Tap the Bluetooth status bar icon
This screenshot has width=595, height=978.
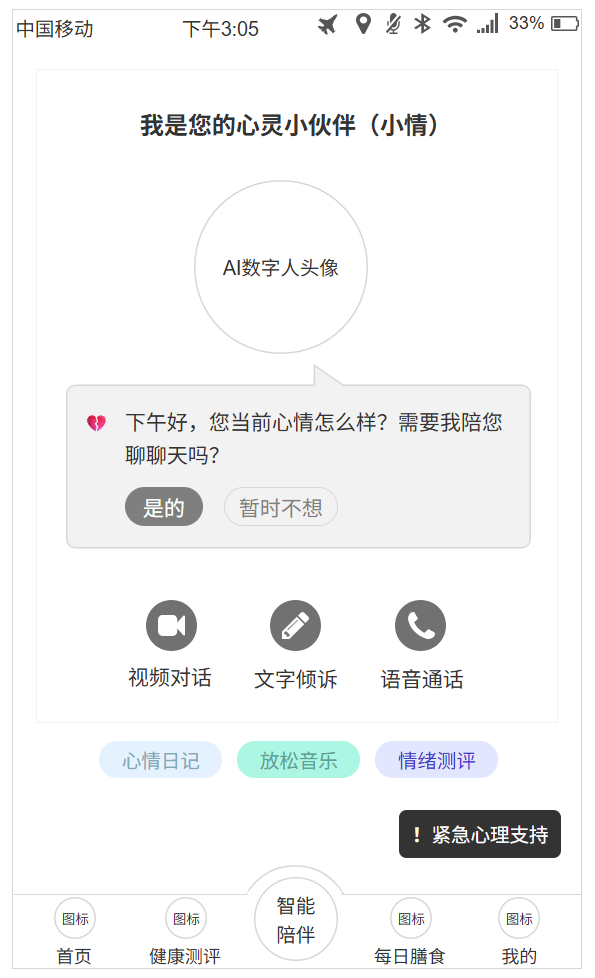click(x=423, y=24)
